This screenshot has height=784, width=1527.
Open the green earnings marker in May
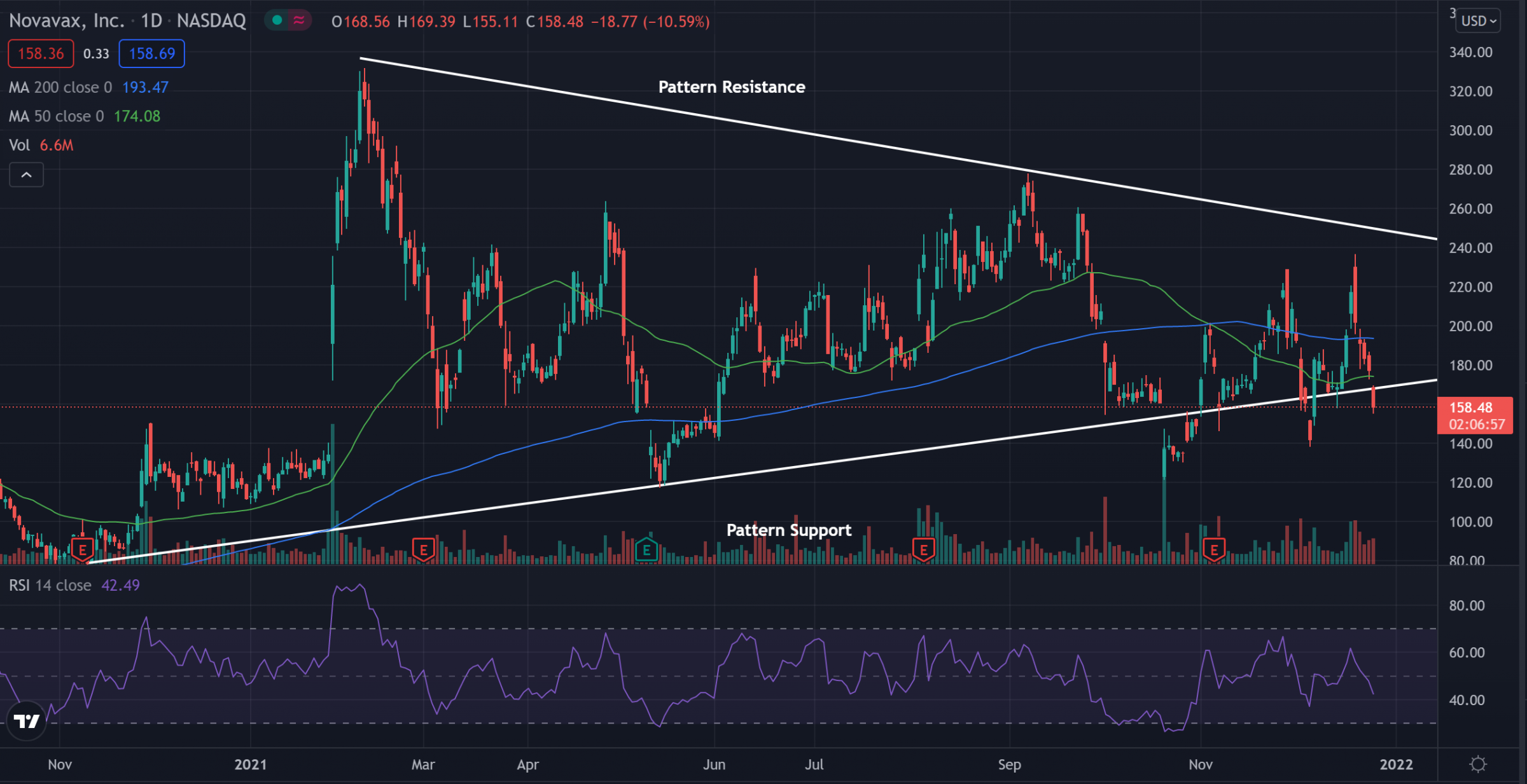pos(646,550)
